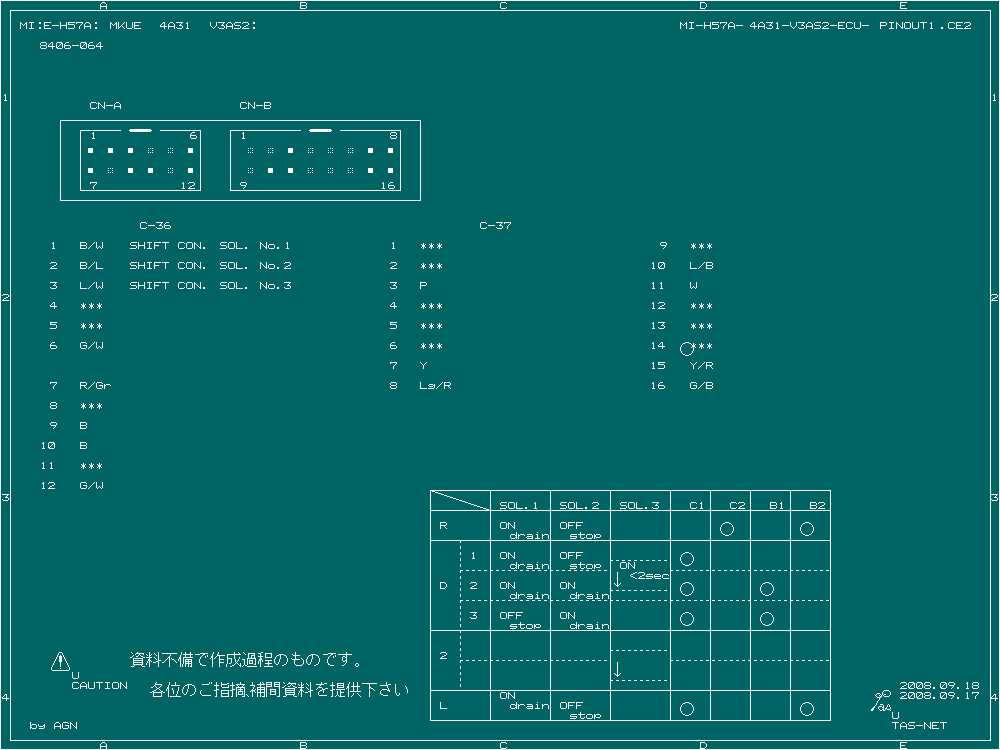Enable the B2 circle in row L

pos(807,707)
